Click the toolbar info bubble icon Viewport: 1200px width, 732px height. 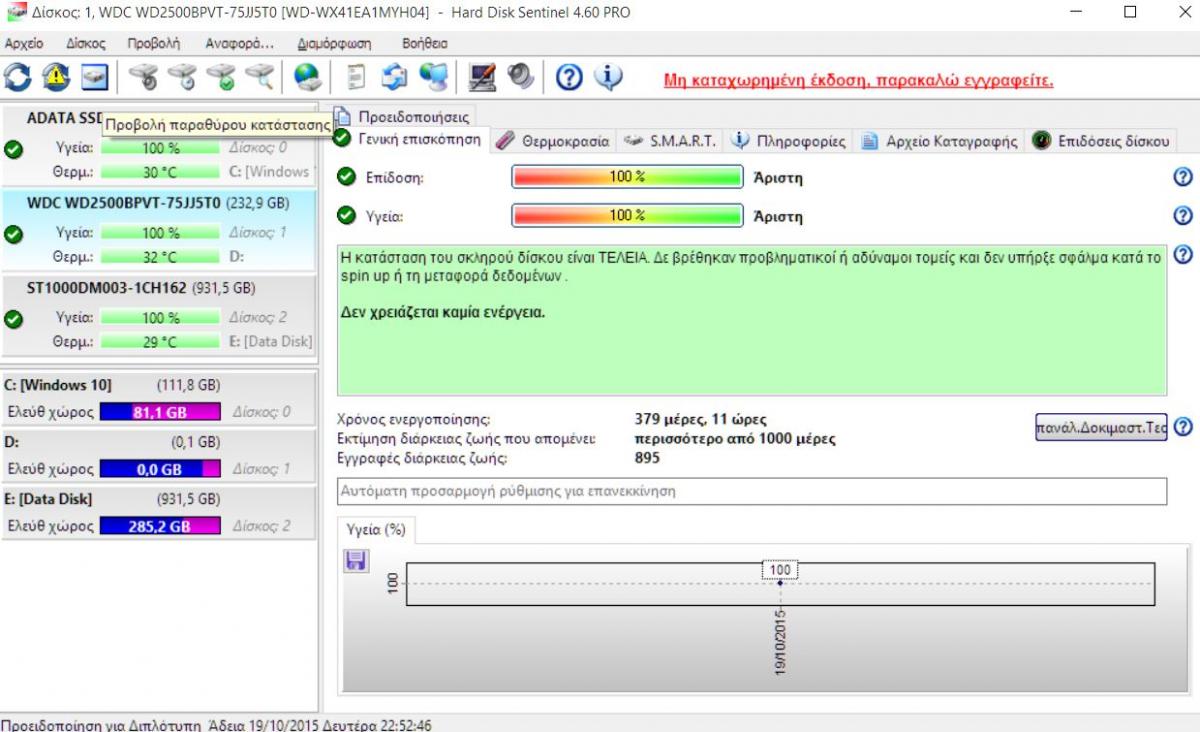pyautogui.click(x=608, y=77)
